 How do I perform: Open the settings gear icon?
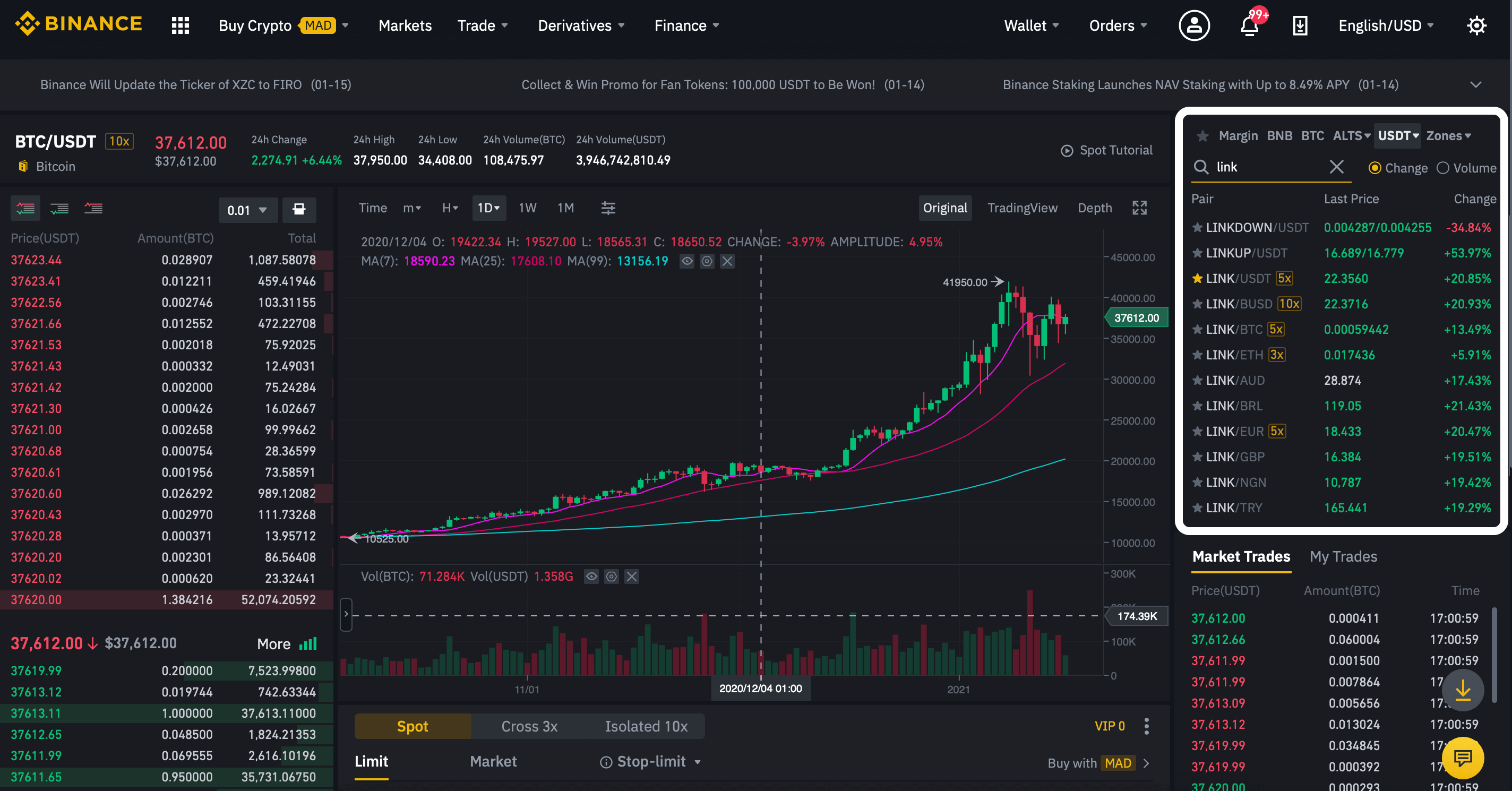click(1476, 25)
